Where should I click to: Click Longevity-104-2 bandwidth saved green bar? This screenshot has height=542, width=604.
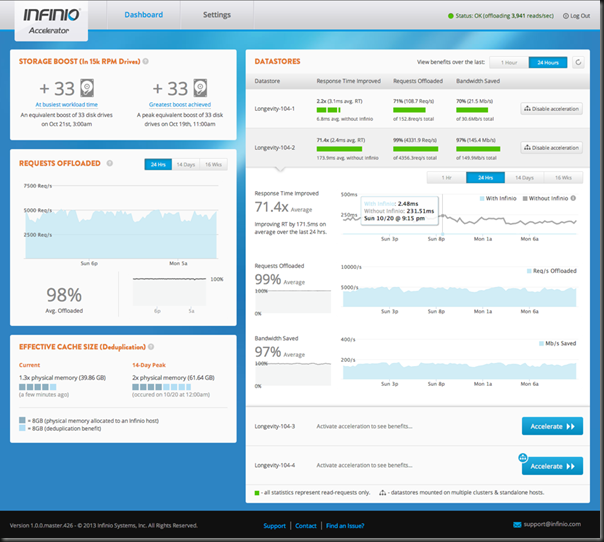click(478, 149)
